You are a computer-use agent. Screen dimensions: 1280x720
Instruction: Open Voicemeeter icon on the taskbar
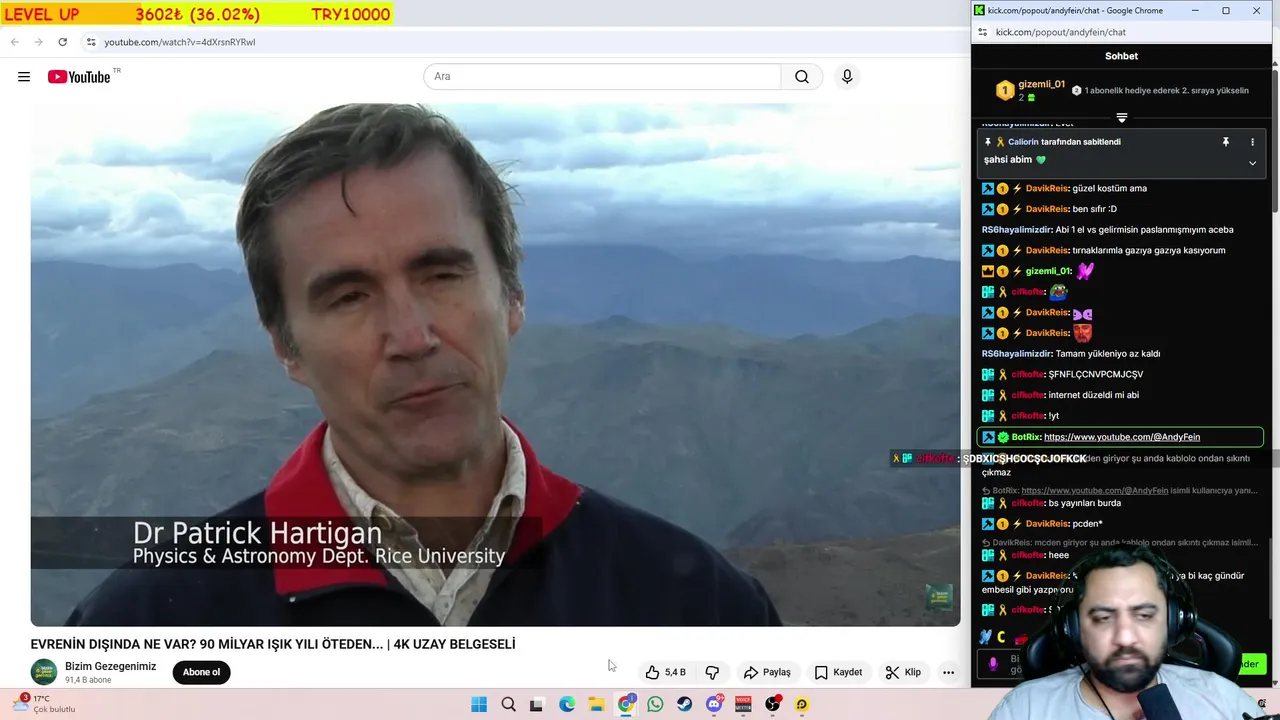(743, 704)
